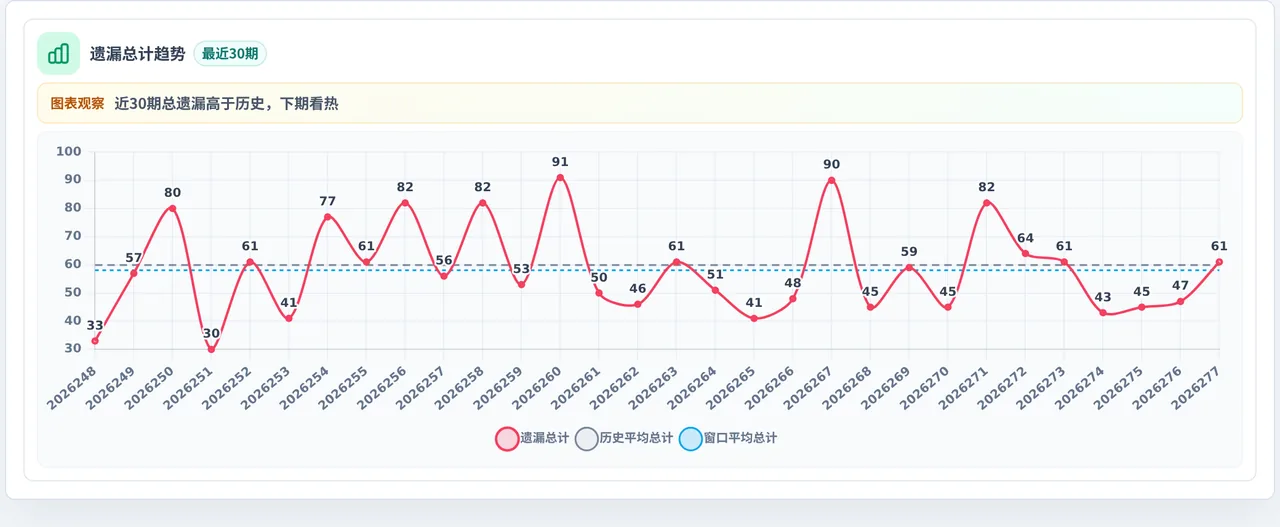1280x527 pixels.
Task: Select the data point for period 2026254
Action: pyautogui.click(x=328, y=217)
